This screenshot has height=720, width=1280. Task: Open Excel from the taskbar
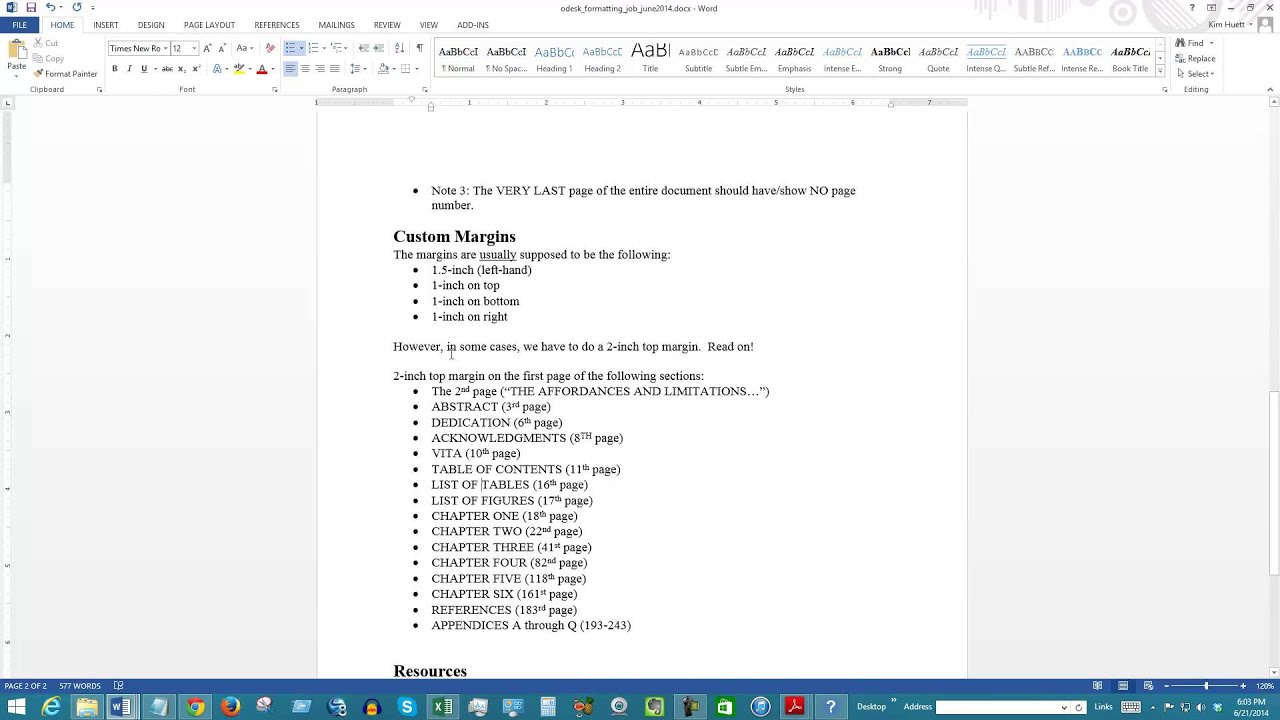[x=442, y=707]
